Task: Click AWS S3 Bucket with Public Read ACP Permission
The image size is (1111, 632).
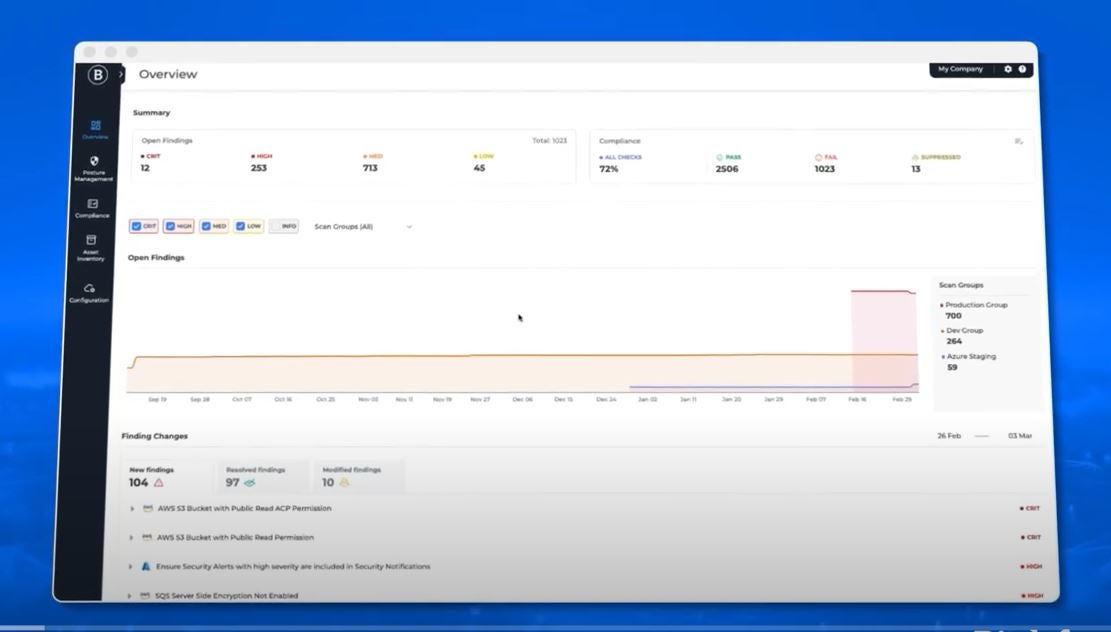Action: click(x=244, y=509)
